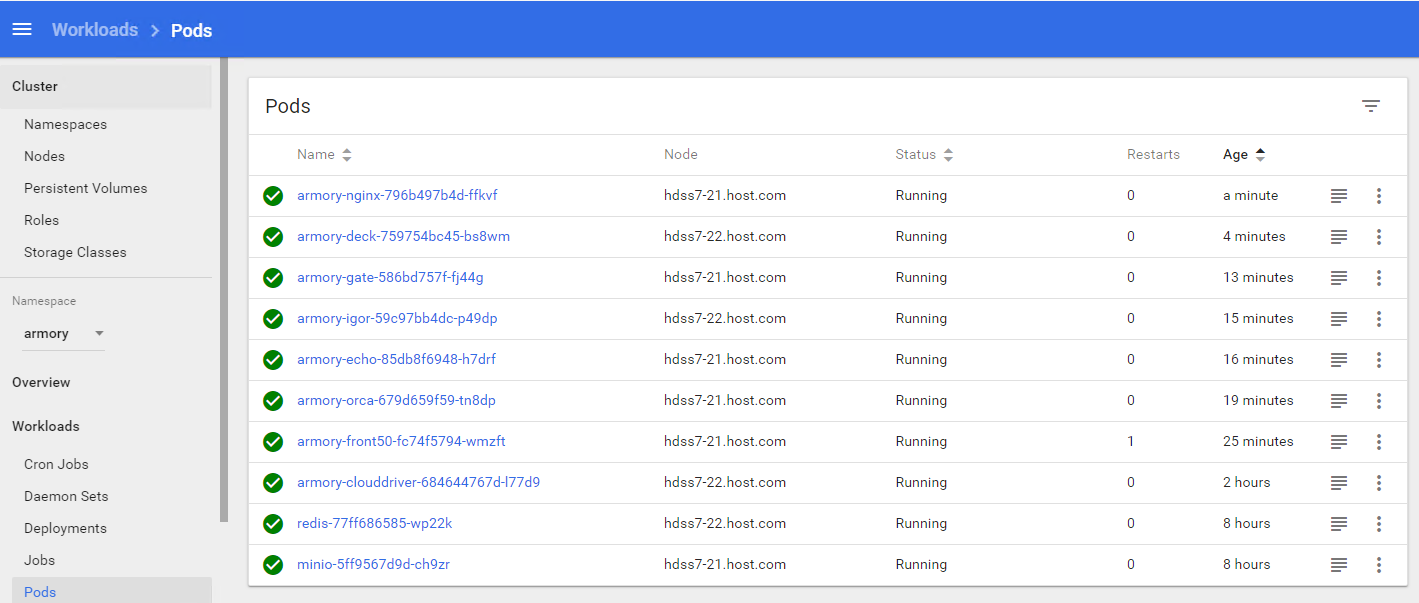Click the sidebar vertical scrollbar
The image size is (1419, 603).
[224, 290]
